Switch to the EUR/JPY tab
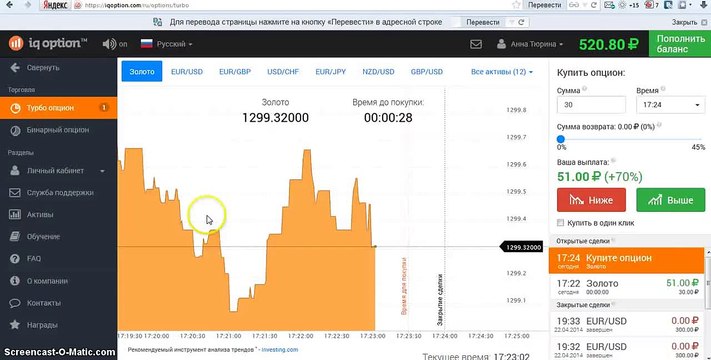The height and width of the screenshot is (360, 711). point(331,72)
